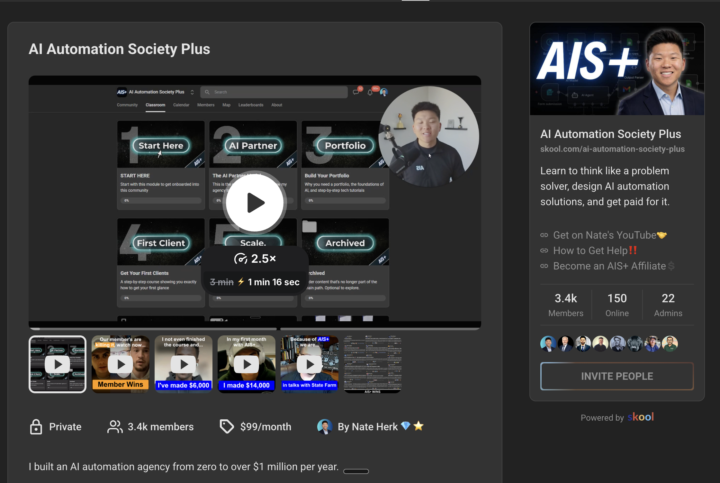Image resolution: width=720 pixels, height=483 pixels.
Task: Click the '1 min 16 sec' duration text
Action: pos(274,282)
